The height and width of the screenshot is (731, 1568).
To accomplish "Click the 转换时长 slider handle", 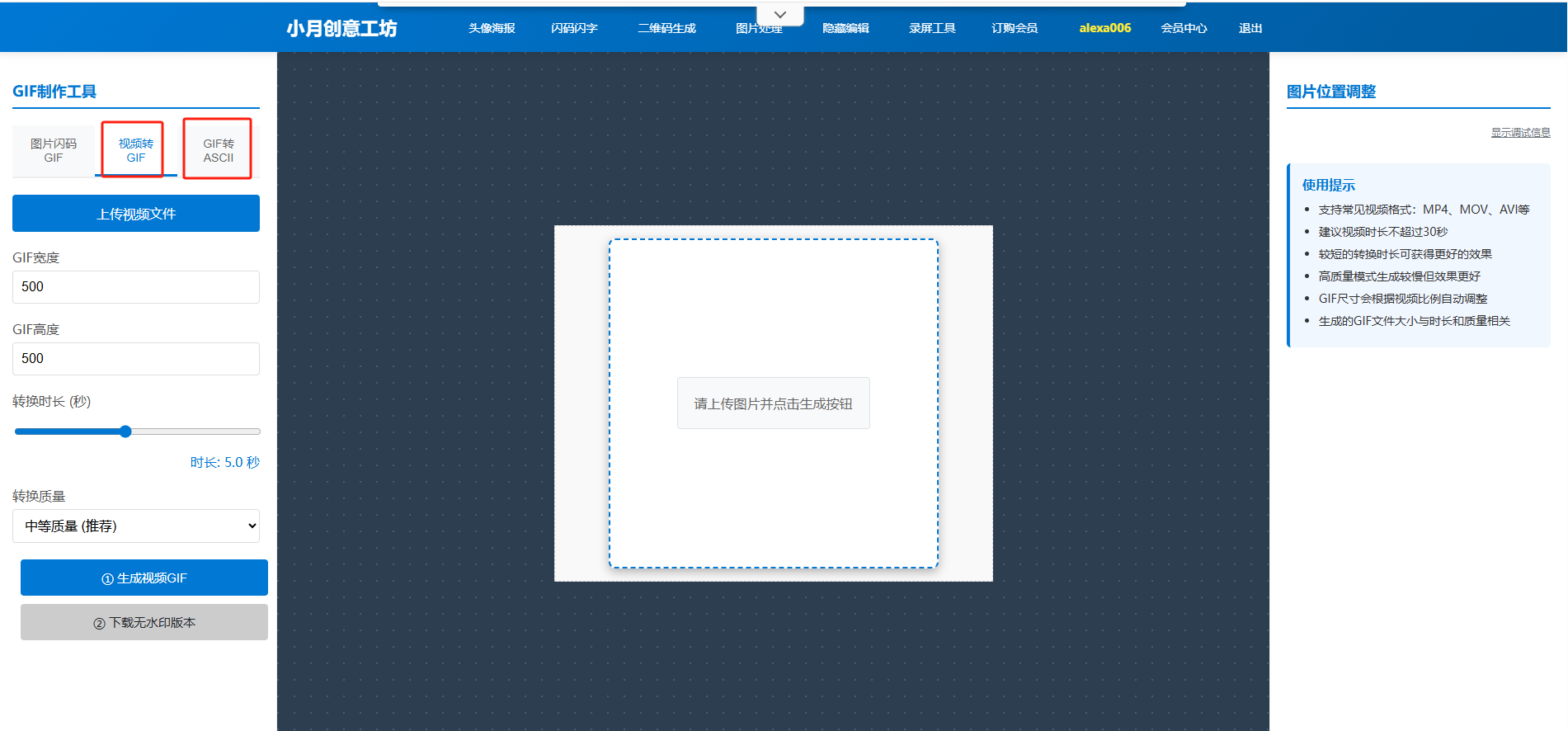I will pyautogui.click(x=125, y=432).
